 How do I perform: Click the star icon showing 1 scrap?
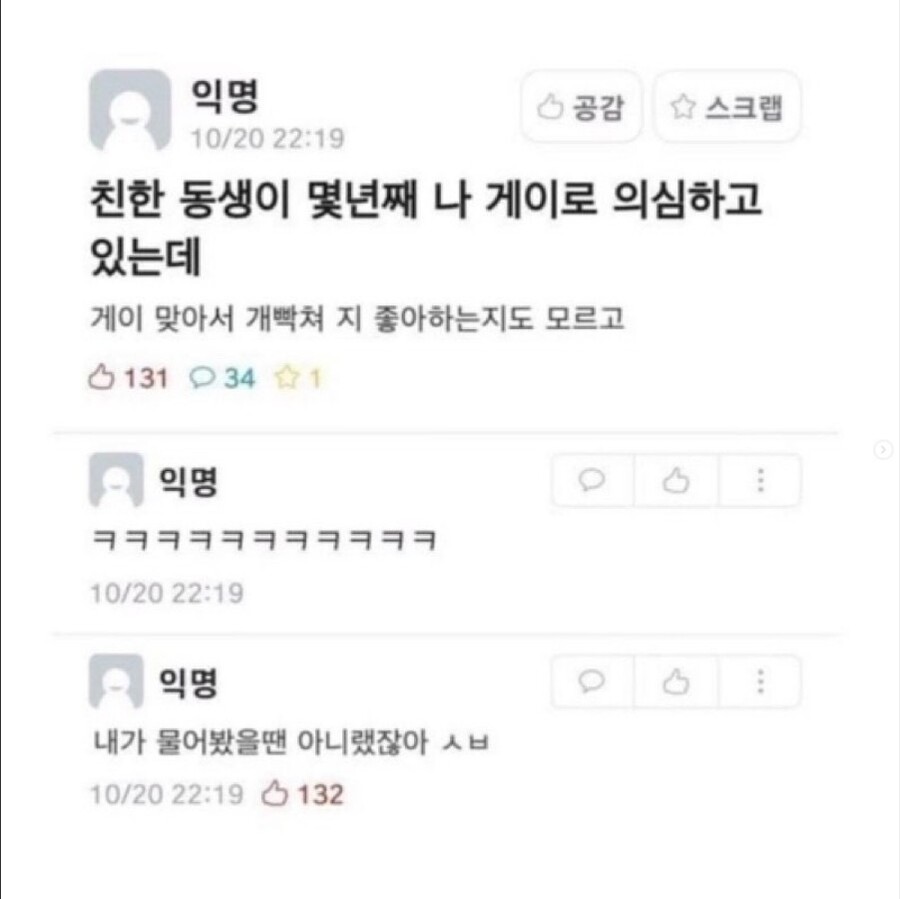(286, 377)
